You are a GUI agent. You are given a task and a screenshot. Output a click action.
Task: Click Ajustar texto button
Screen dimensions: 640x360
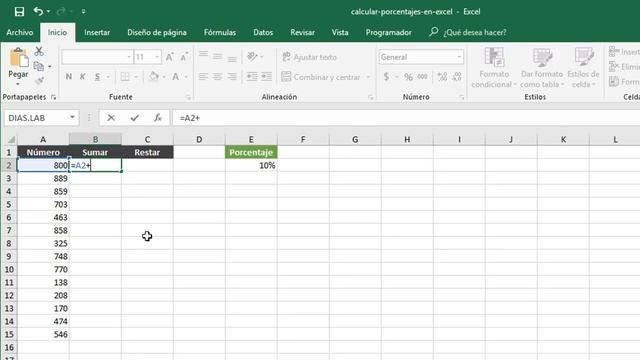point(309,57)
